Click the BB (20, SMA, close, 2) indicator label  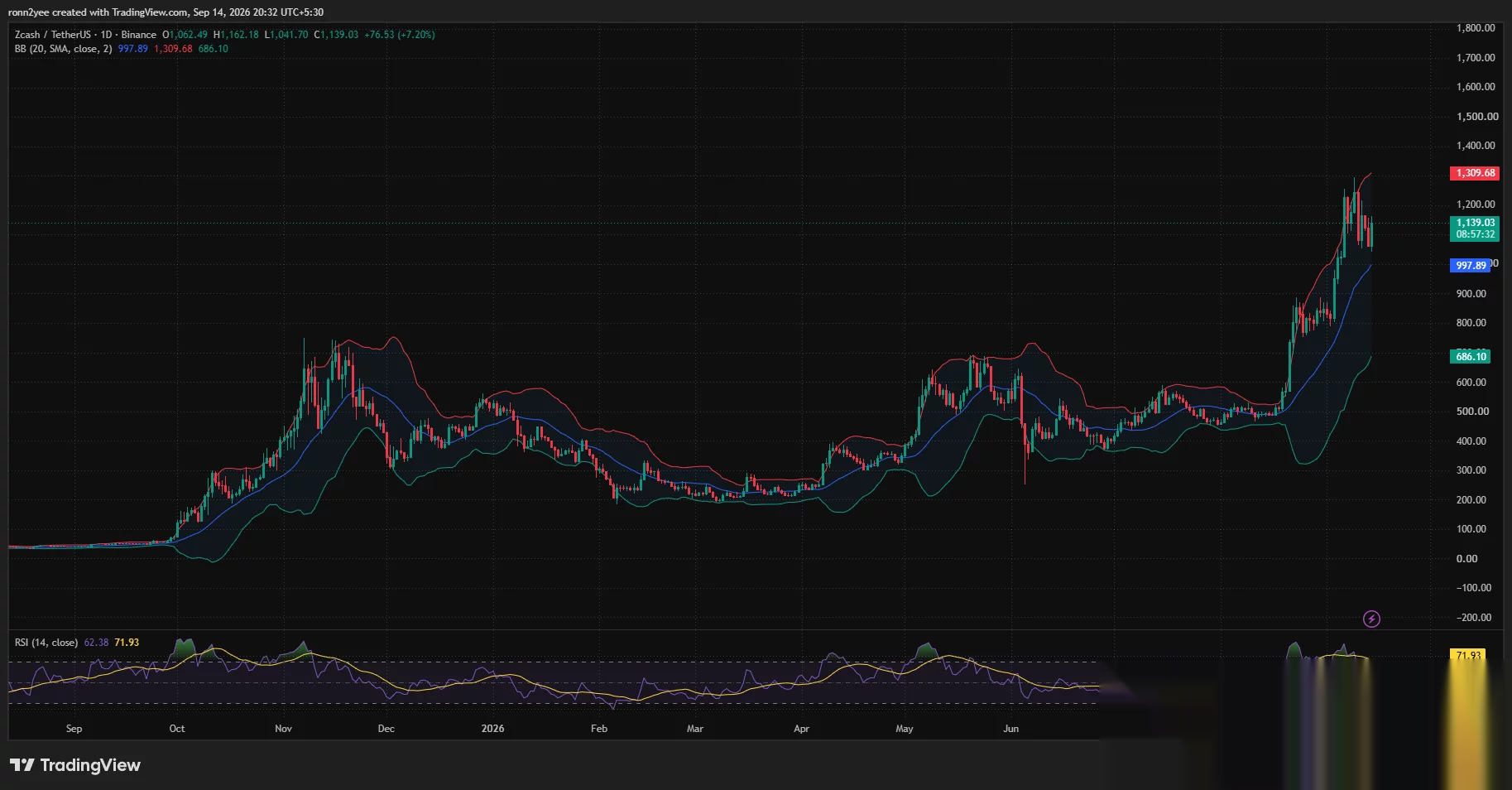[63, 49]
